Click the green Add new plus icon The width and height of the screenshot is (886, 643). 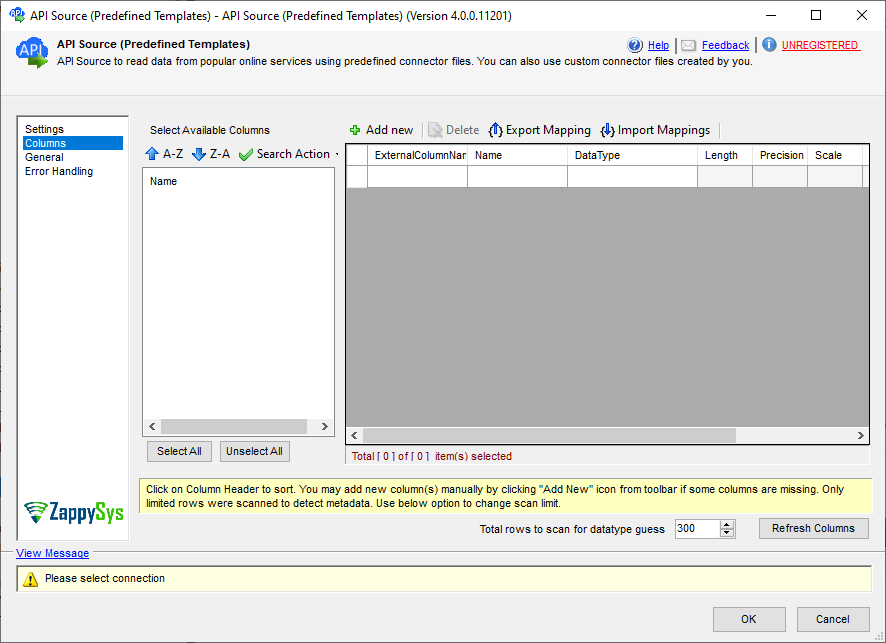355,131
